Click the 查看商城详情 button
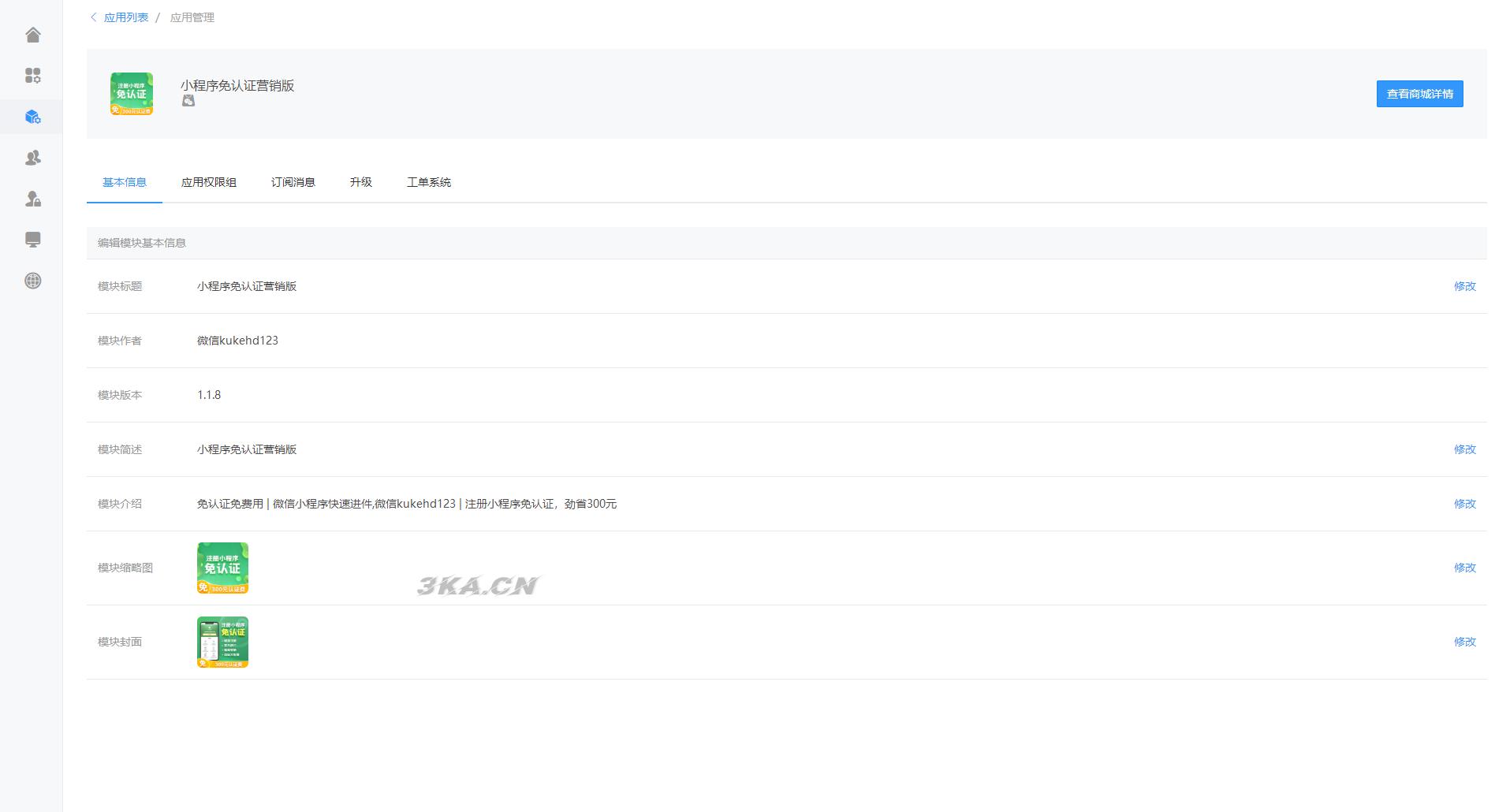1510x812 pixels. (1419, 94)
